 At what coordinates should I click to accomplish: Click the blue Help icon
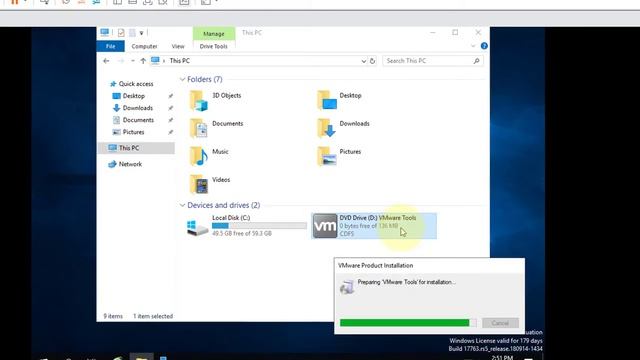click(484, 46)
